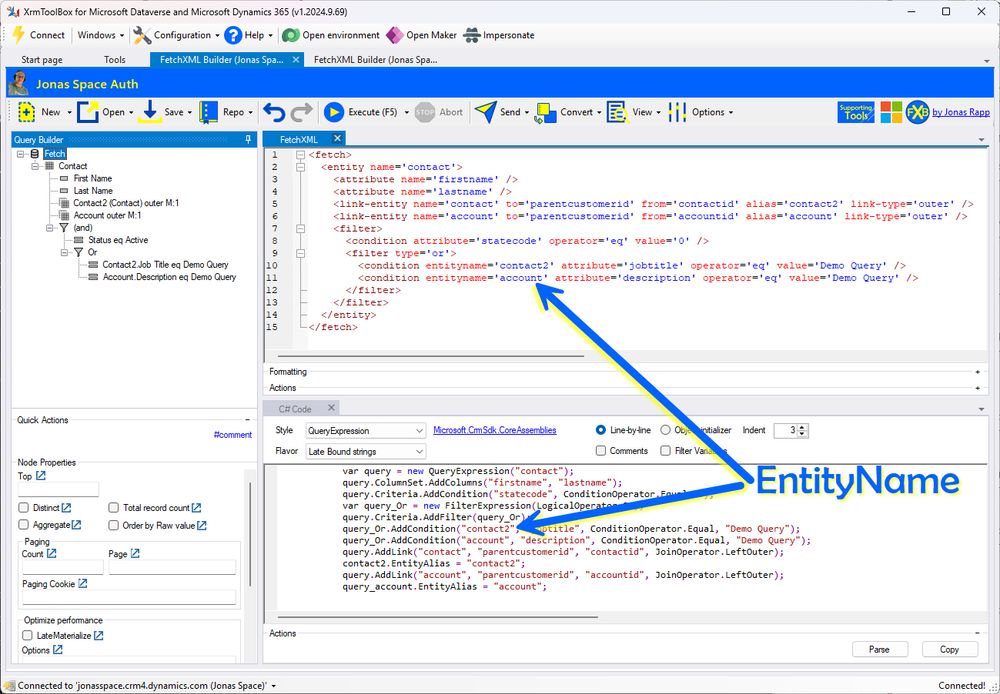Screen dimensions: 1000x694
Task: Enable the Distinct checkbox
Action: pos(24,508)
